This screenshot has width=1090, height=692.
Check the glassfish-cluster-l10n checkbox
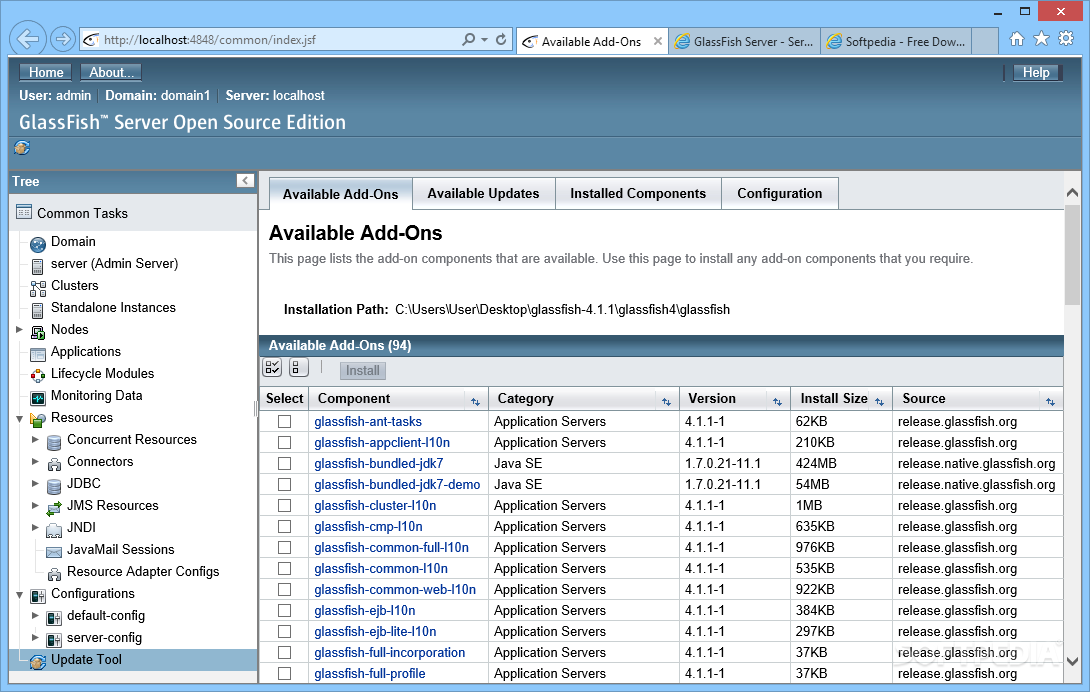tap(284, 506)
